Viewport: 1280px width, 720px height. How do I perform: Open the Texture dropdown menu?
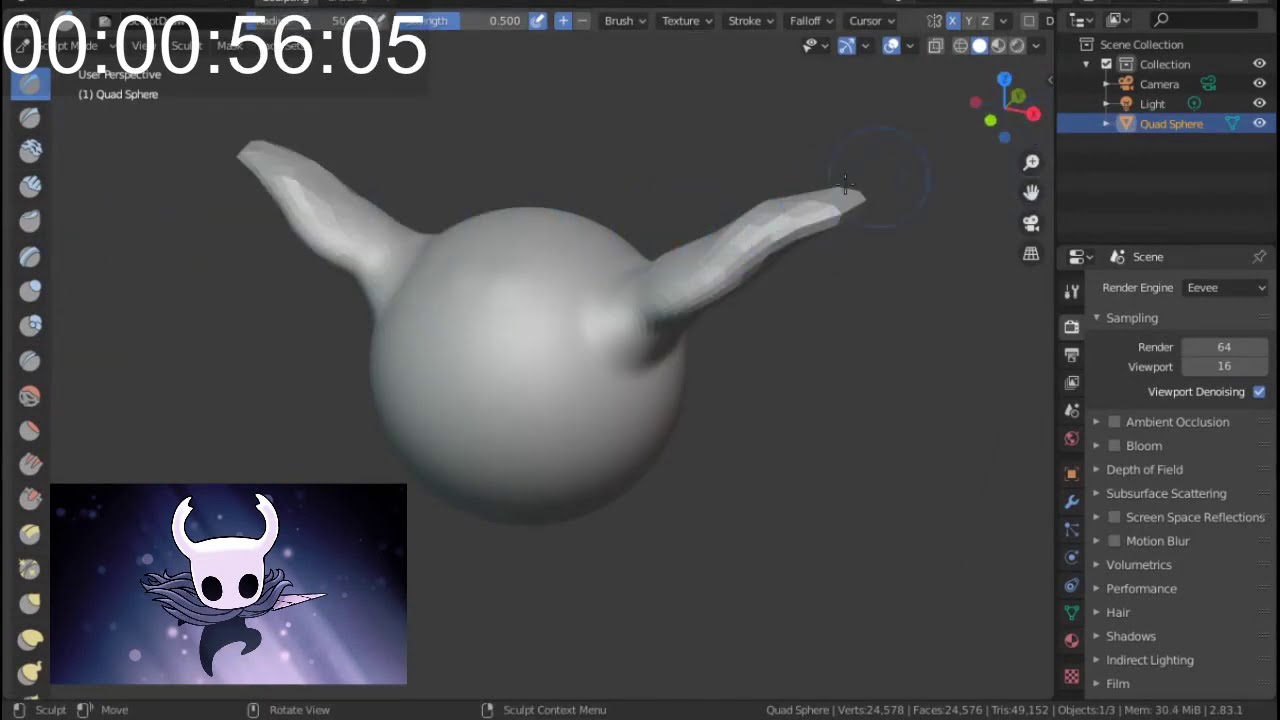pyautogui.click(x=687, y=21)
